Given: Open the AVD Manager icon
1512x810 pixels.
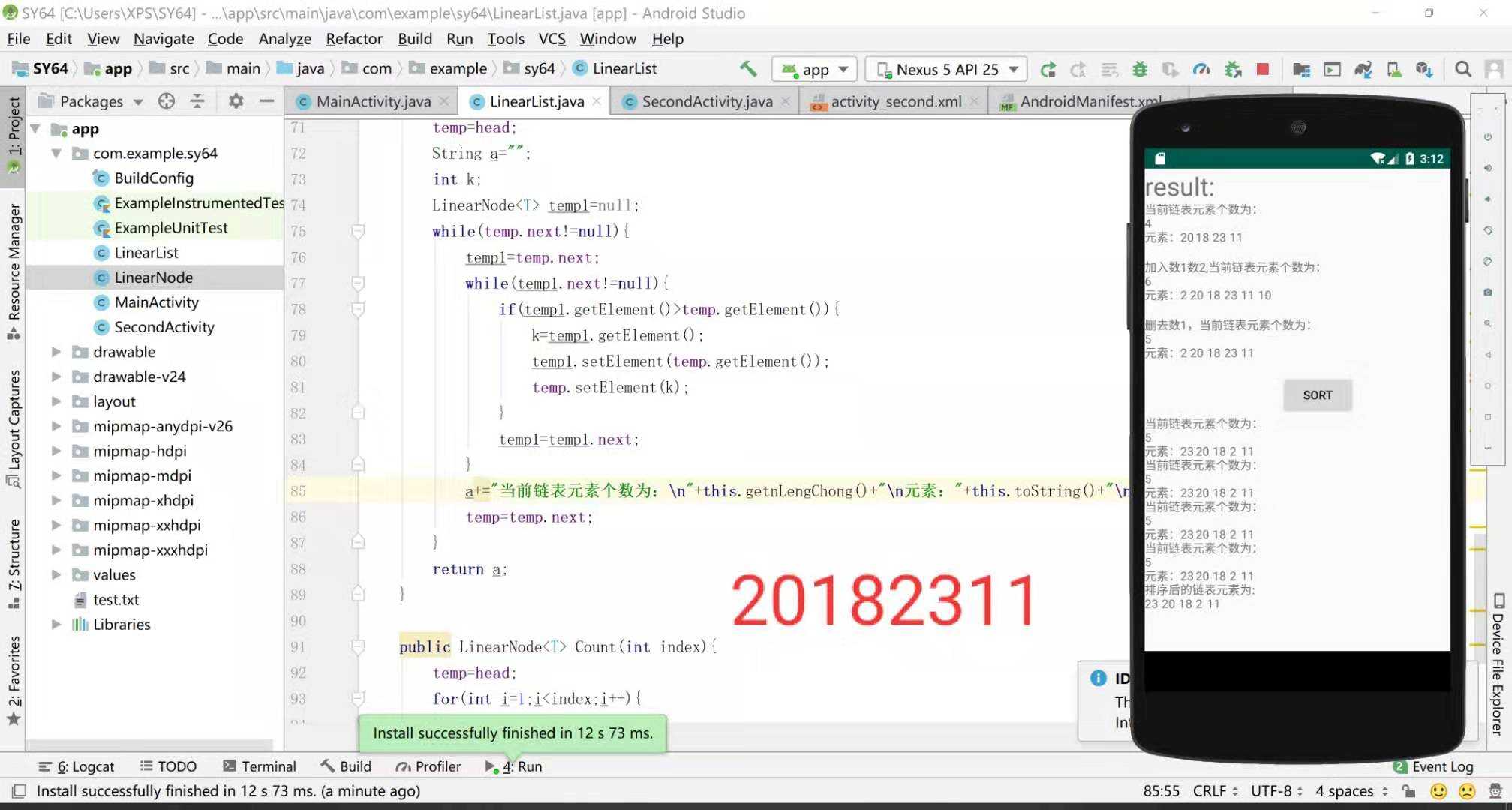Looking at the screenshot, I should pyautogui.click(x=1393, y=69).
